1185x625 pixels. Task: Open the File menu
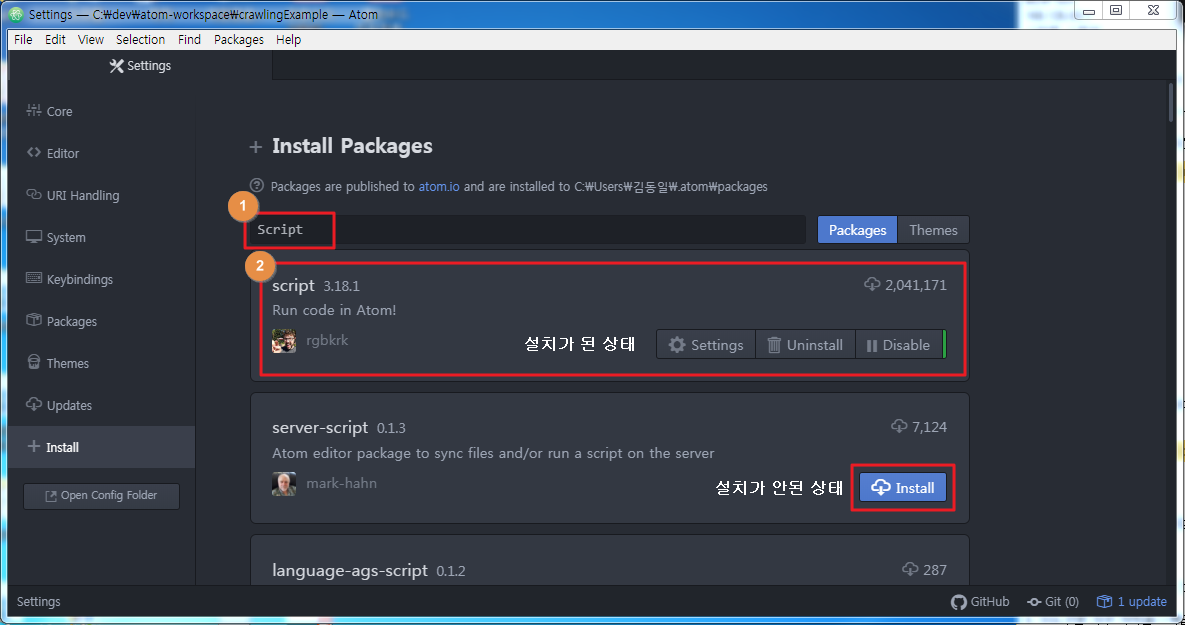[23, 39]
